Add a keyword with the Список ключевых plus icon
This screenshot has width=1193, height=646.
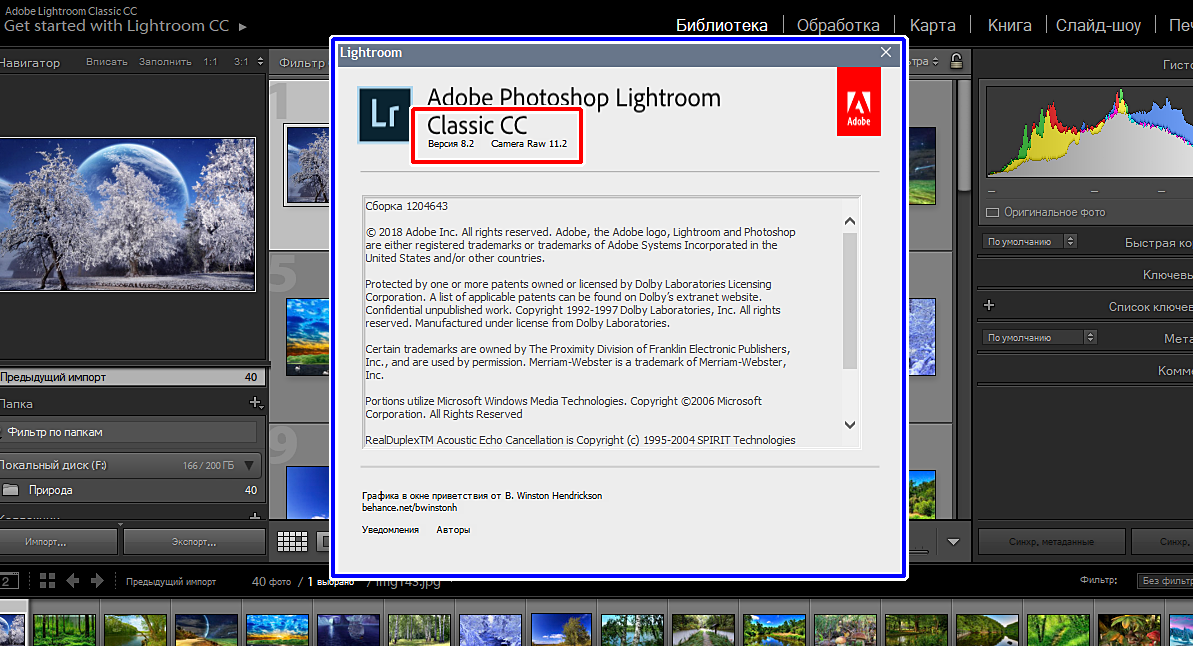(989, 305)
